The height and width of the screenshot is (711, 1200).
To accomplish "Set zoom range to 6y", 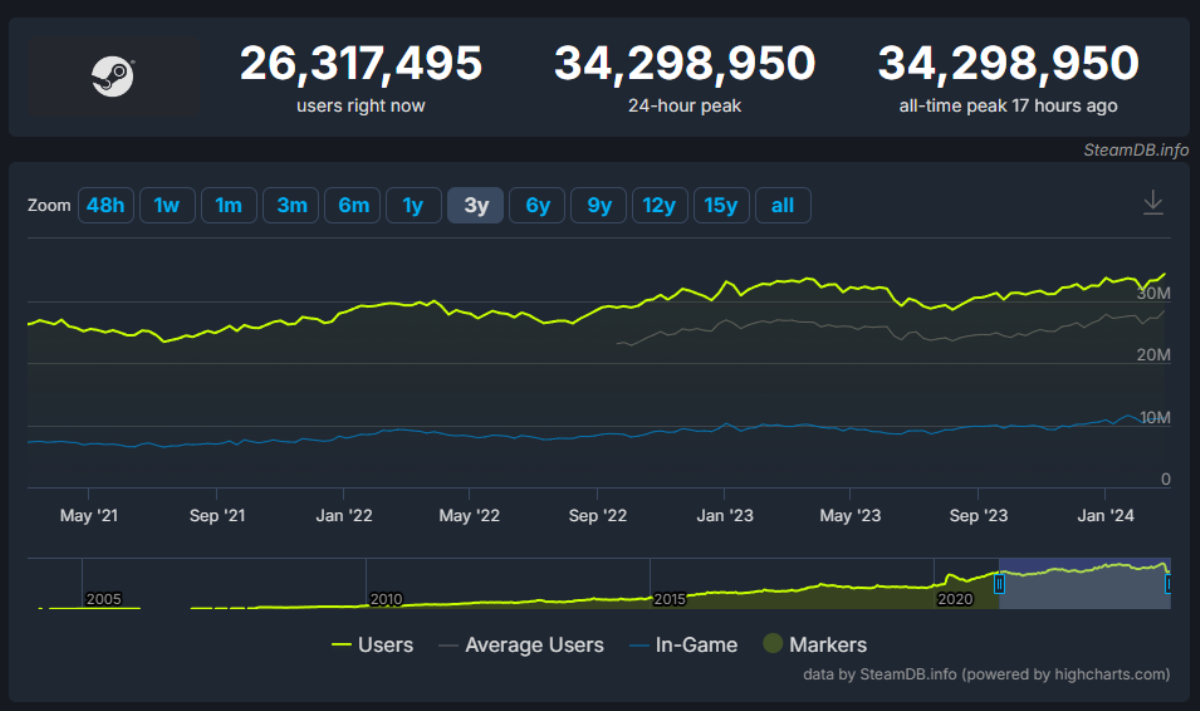I will 538,205.
